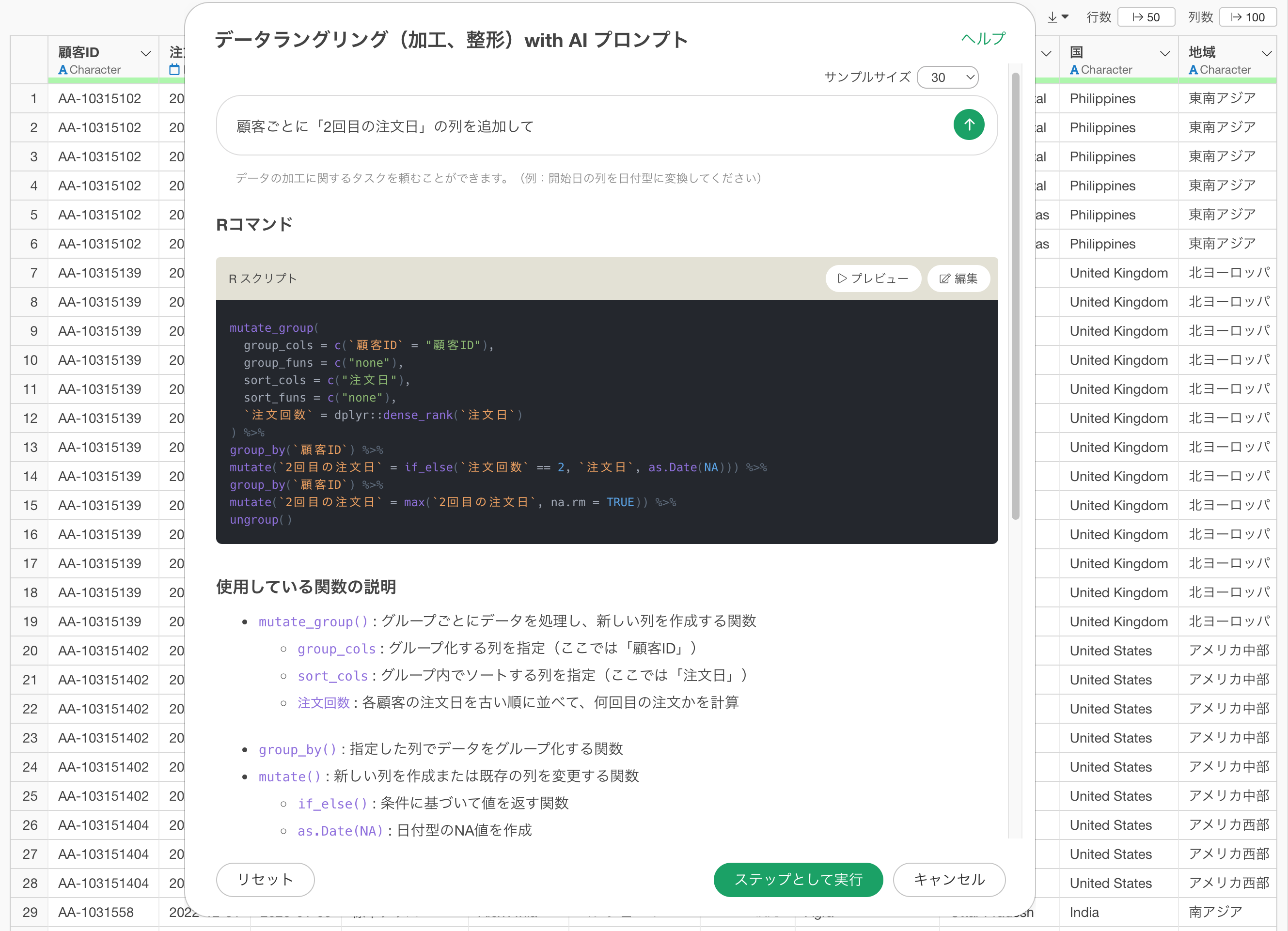Click the Character type icon under 国
1288x931 pixels.
[x=1074, y=70]
